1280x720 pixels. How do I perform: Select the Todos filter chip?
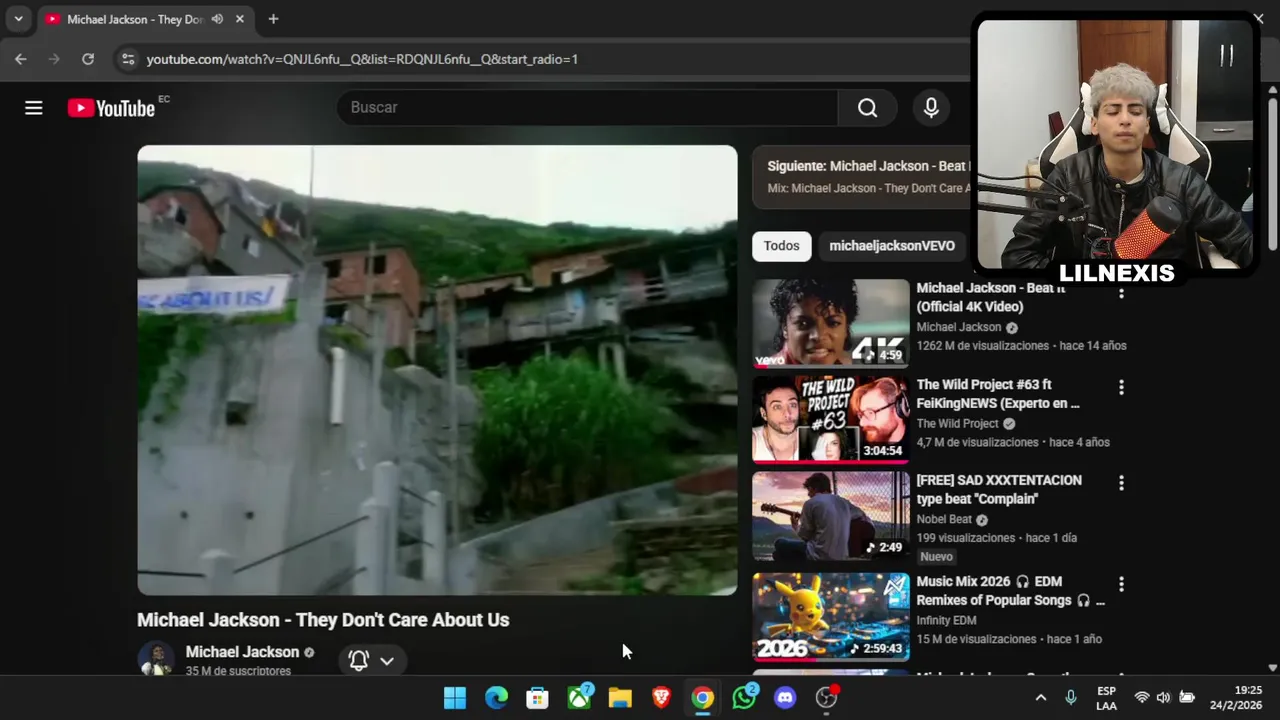pyautogui.click(x=782, y=246)
